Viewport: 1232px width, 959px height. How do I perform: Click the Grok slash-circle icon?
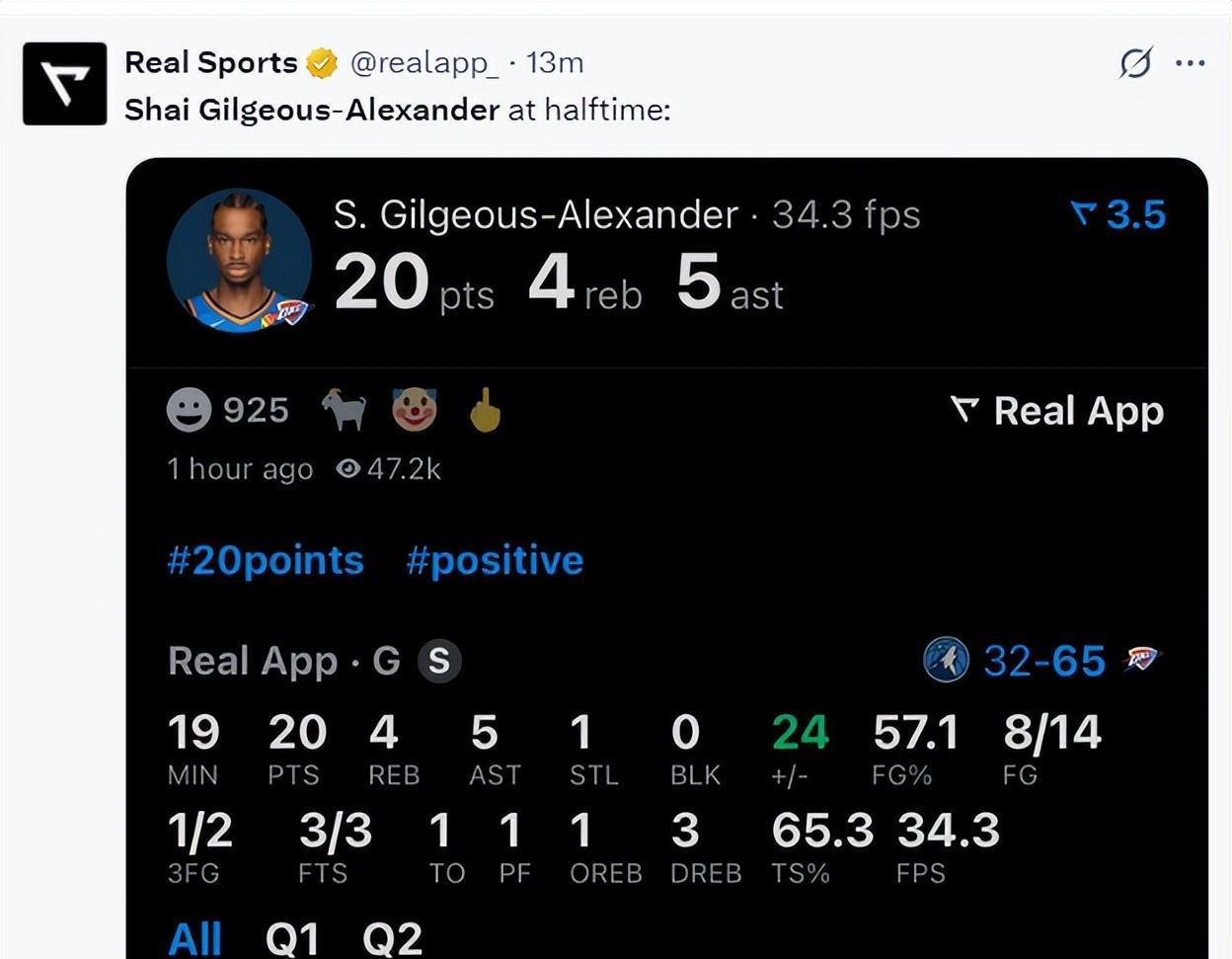[x=1135, y=63]
